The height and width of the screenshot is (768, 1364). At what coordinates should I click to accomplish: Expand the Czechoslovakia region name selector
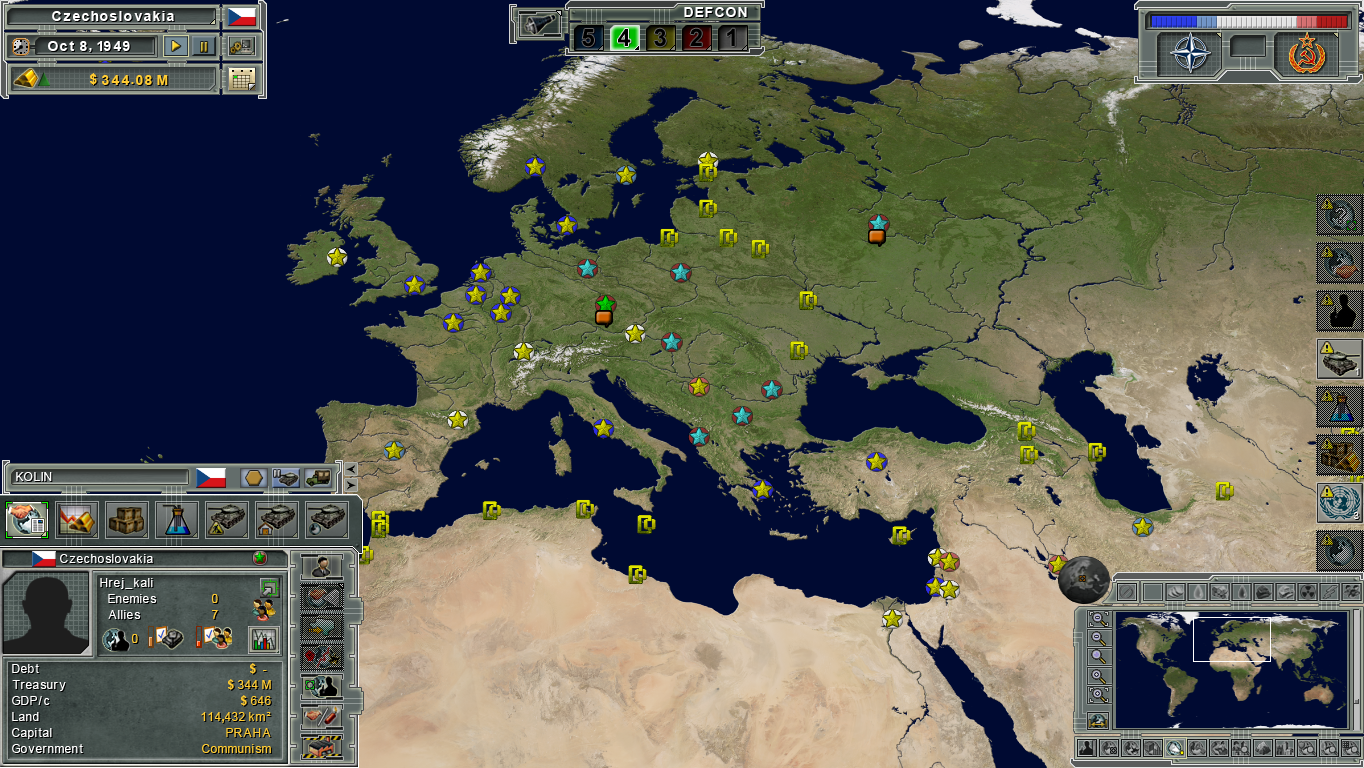[x=112, y=17]
